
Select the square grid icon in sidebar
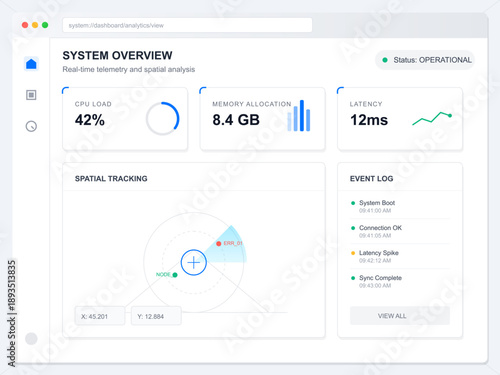pyautogui.click(x=31, y=95)
